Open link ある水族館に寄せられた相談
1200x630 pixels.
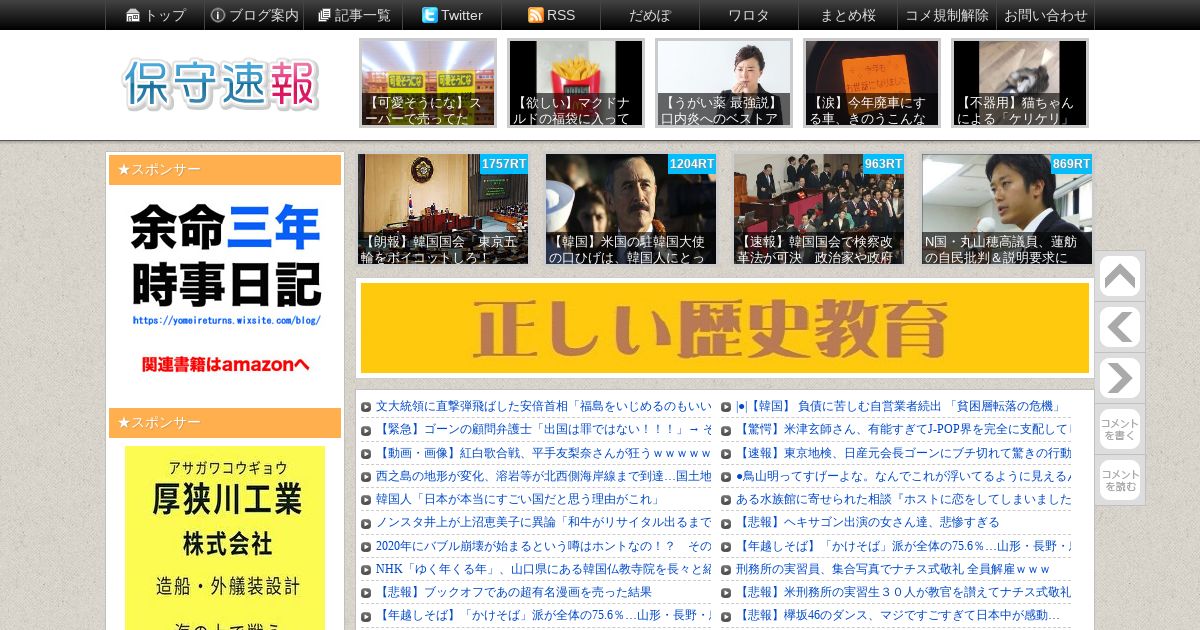[903, 499]
